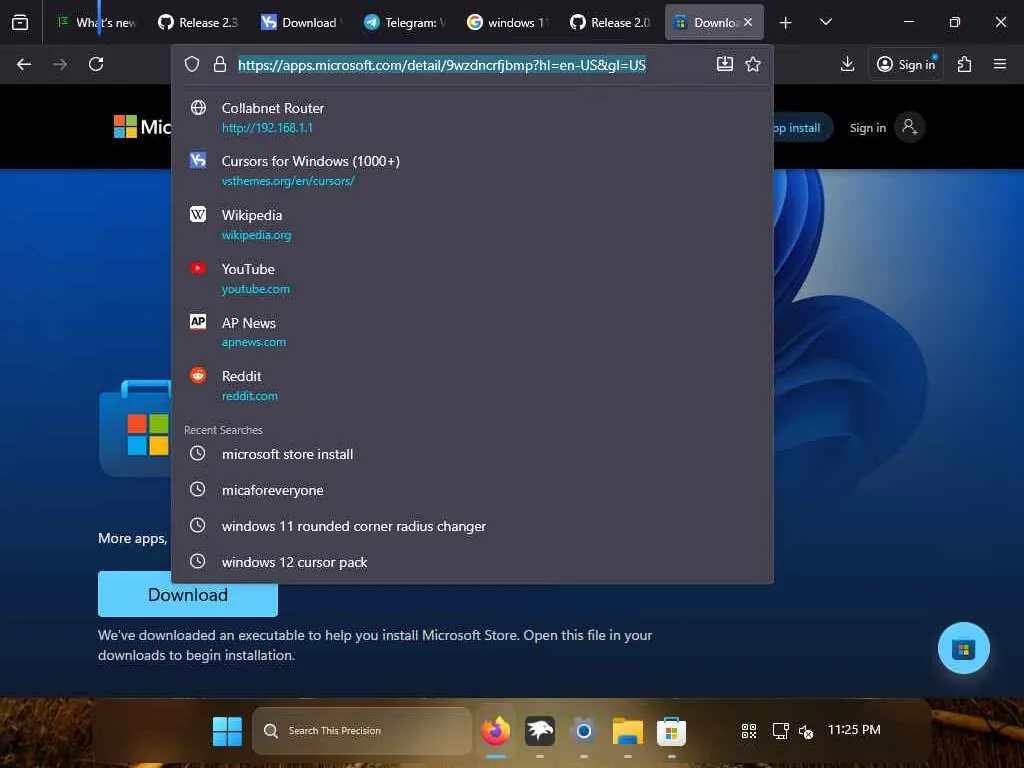Open a new tab with plus button
Image resolution: width=1024 pixels, height=768 pixels.
tap(786, 23)
